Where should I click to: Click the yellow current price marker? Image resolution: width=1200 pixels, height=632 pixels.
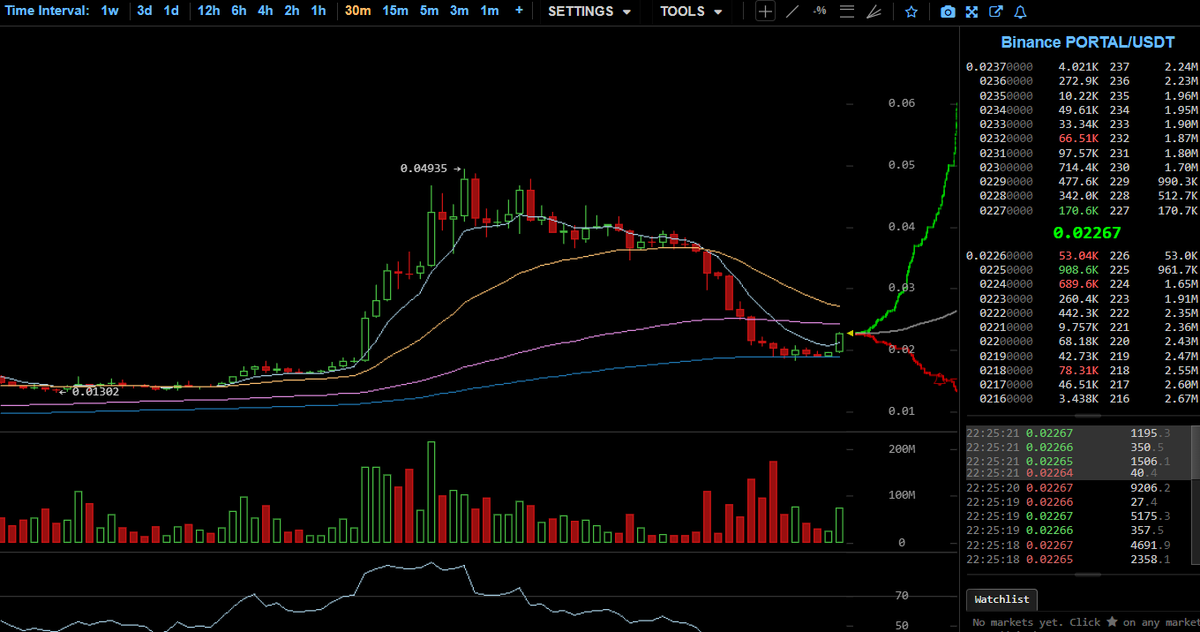tap(849, 333)
